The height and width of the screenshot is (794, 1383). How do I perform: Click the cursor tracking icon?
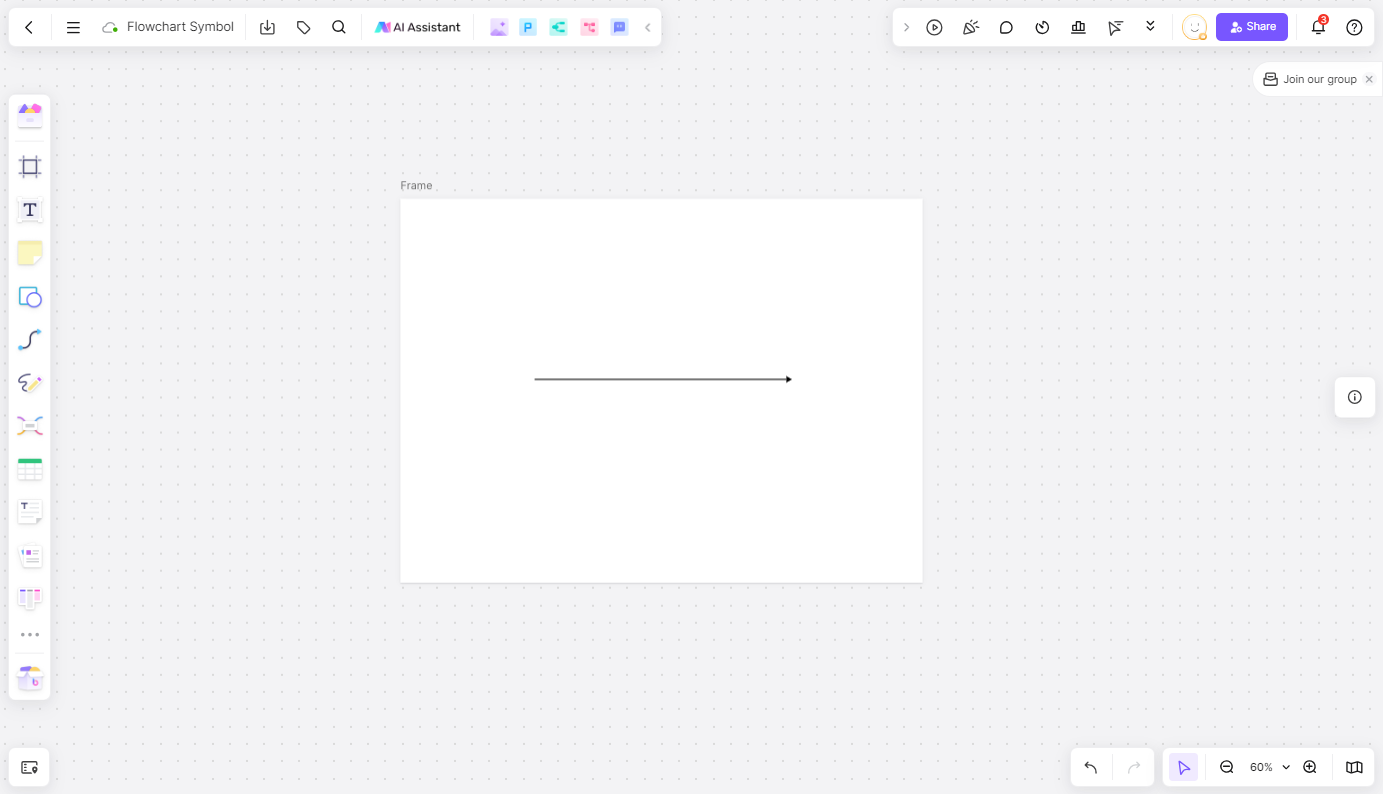click(x=1115, y=27)
